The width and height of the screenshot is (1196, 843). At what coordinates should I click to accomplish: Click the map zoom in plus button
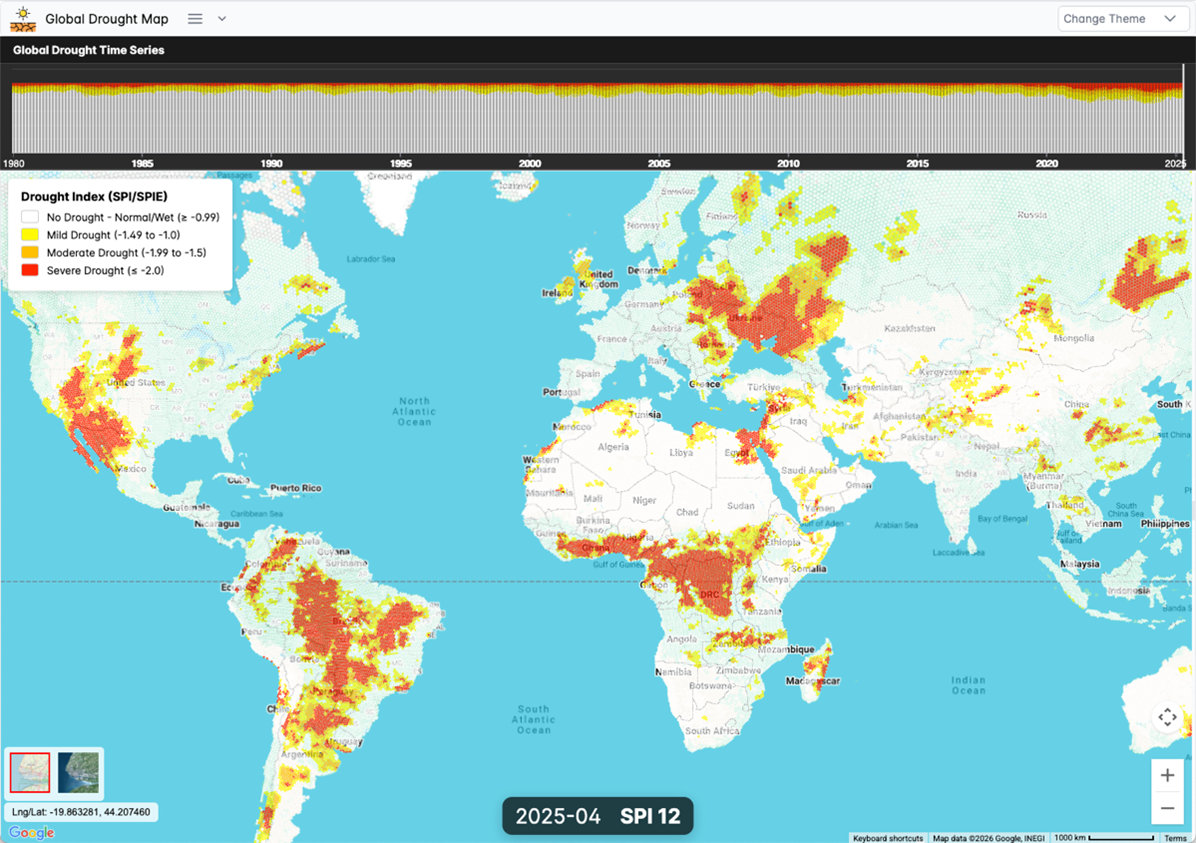click(1167, 776)
